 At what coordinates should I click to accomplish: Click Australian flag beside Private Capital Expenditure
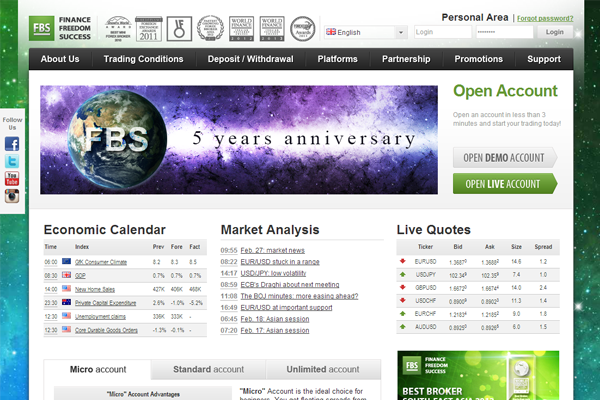pos(67,302)
